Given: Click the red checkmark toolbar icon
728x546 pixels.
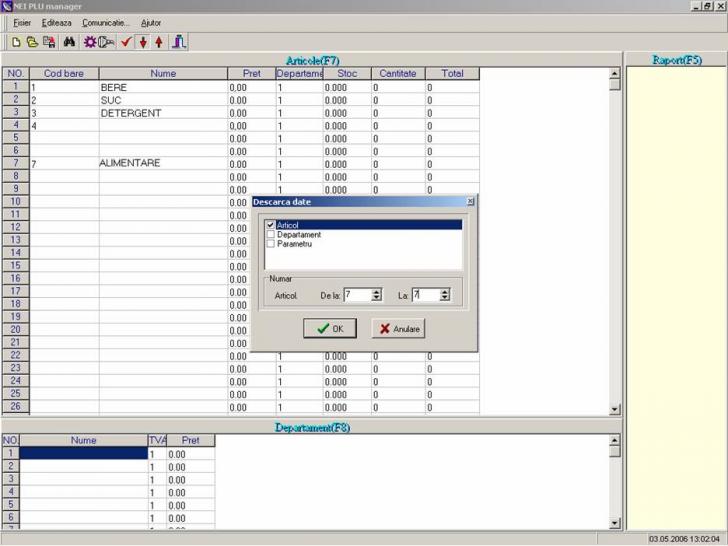Looking at the screenshot, I should point(126,42).
